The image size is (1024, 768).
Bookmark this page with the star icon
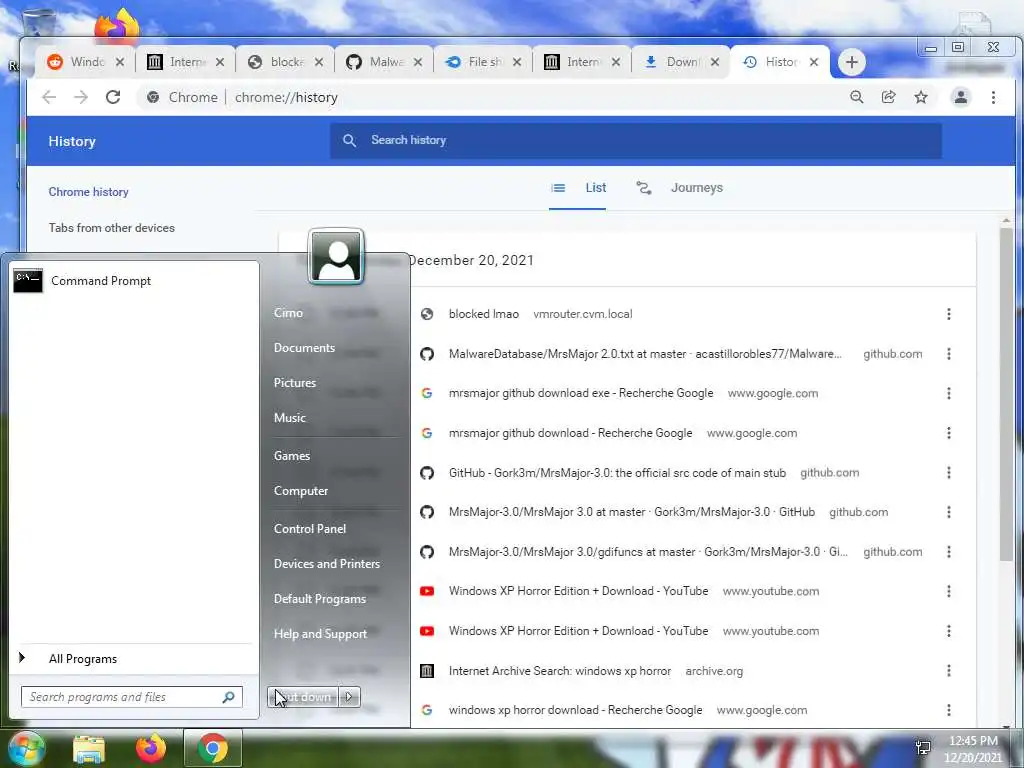[x=921, y=97]
